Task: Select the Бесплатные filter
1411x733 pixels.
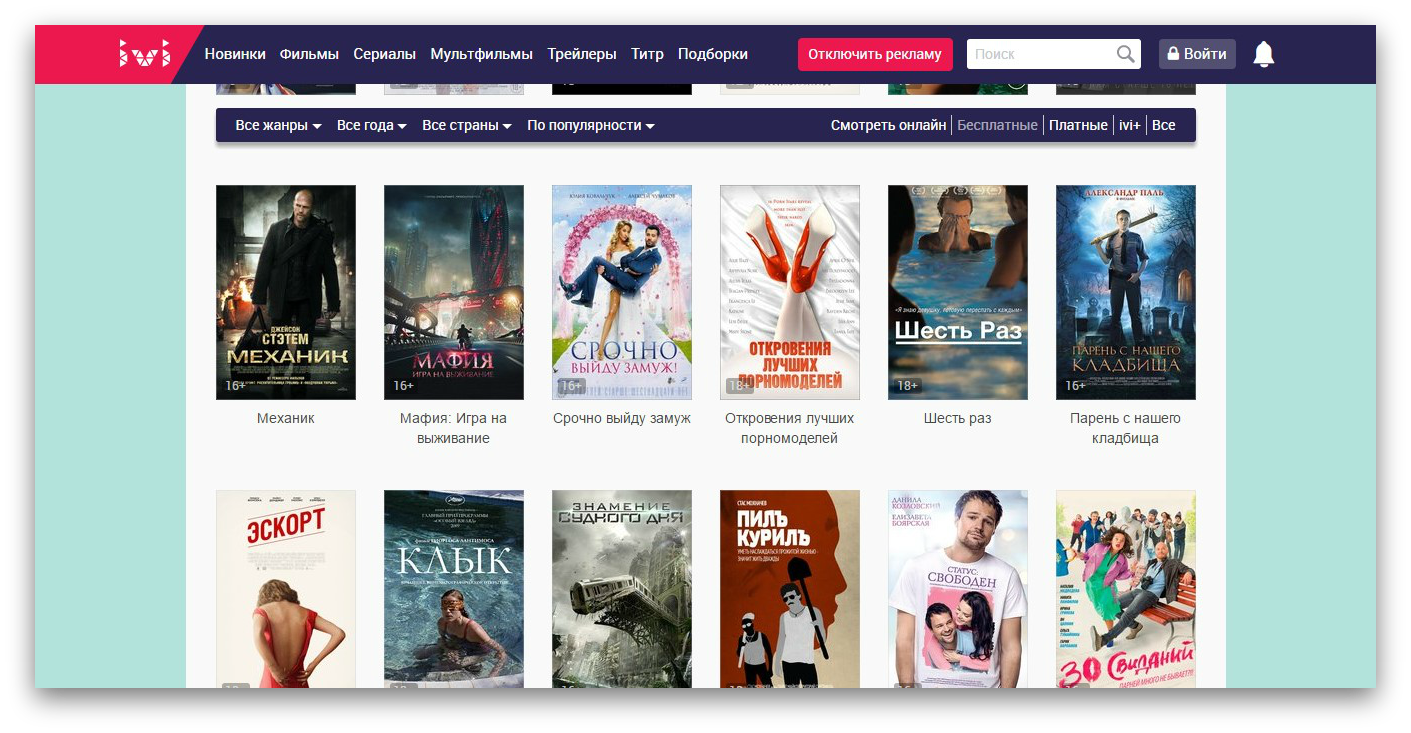Action: tap(997, 125)
